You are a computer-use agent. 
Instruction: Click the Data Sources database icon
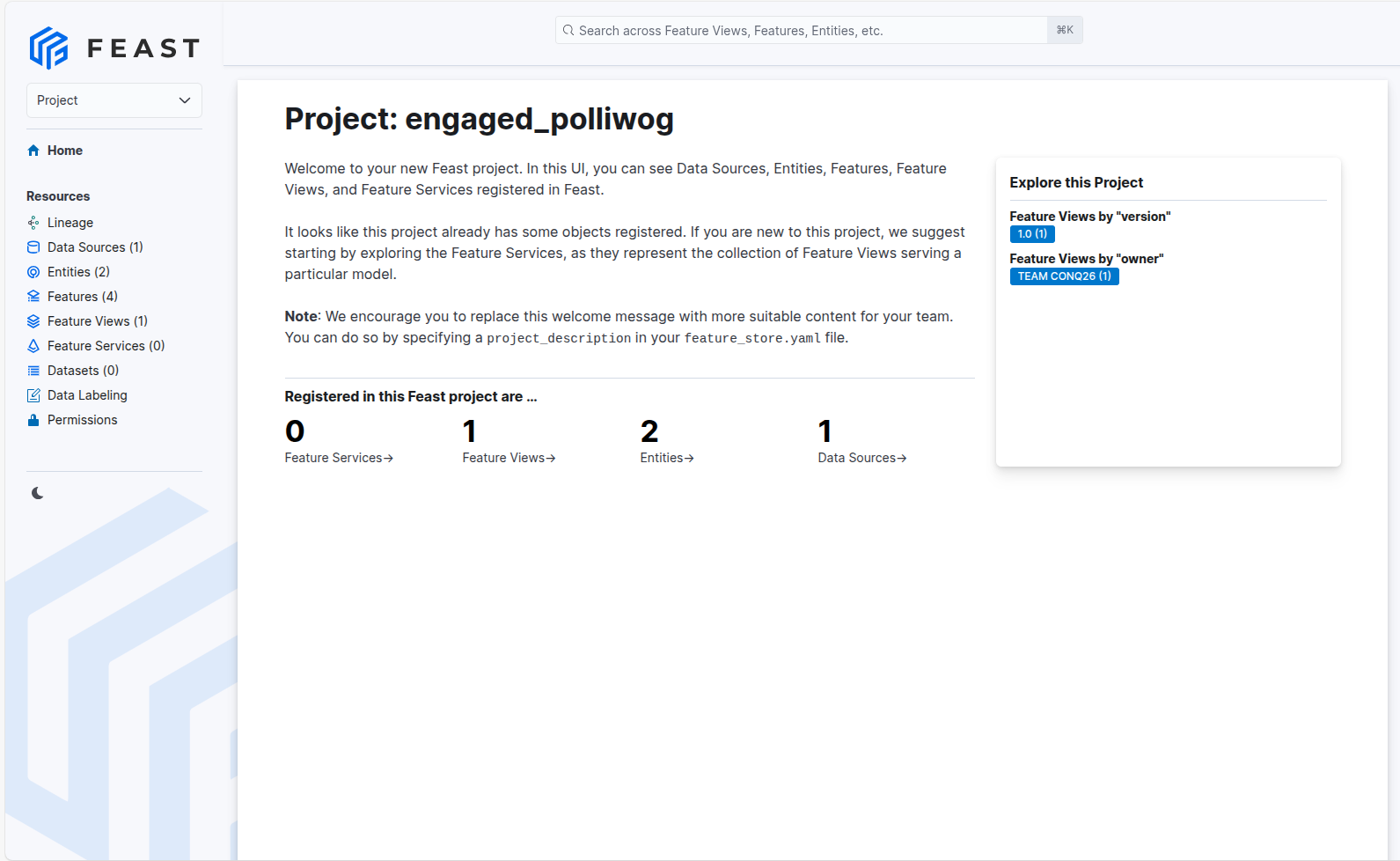tap(33, 247)
